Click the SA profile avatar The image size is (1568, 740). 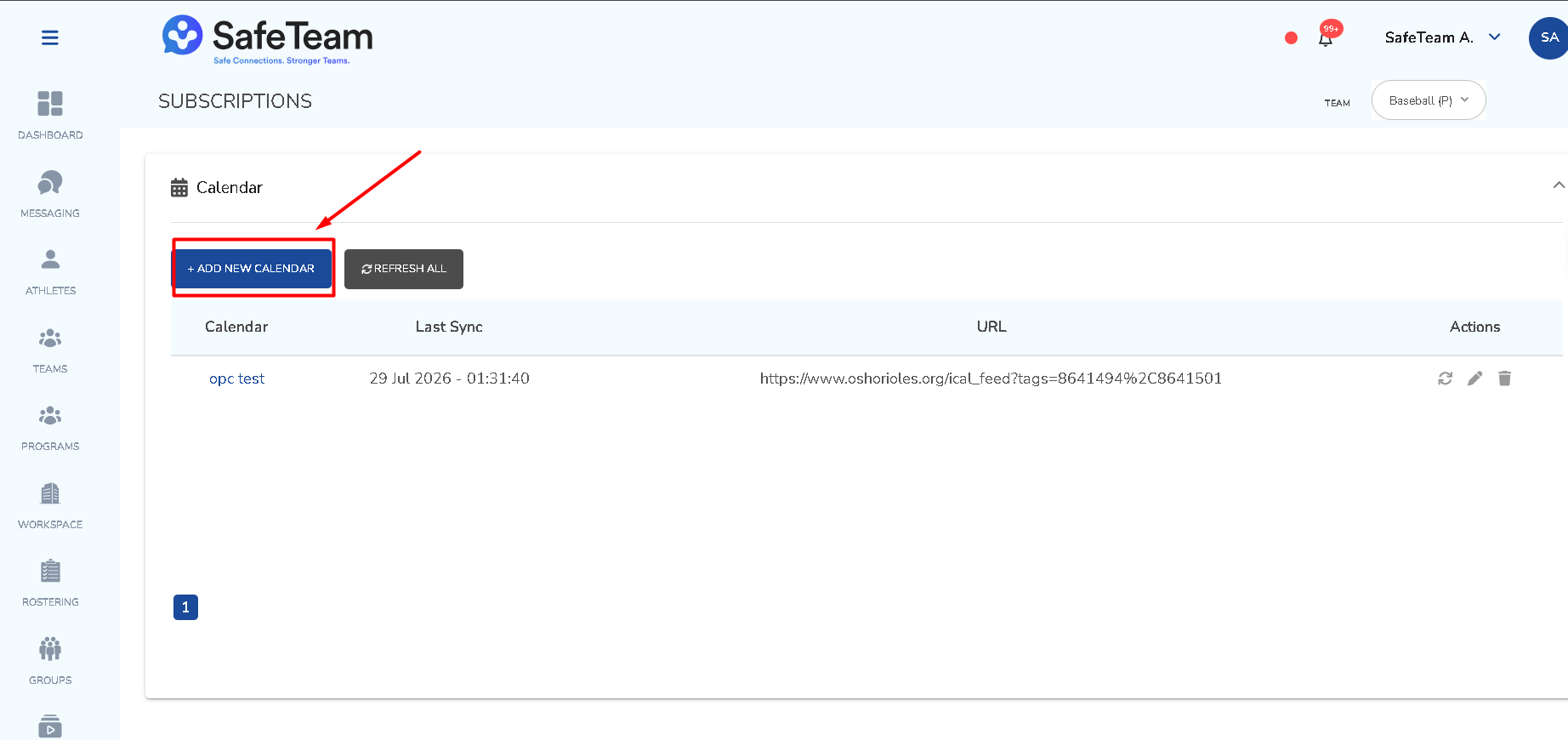tap(1548, 37)
